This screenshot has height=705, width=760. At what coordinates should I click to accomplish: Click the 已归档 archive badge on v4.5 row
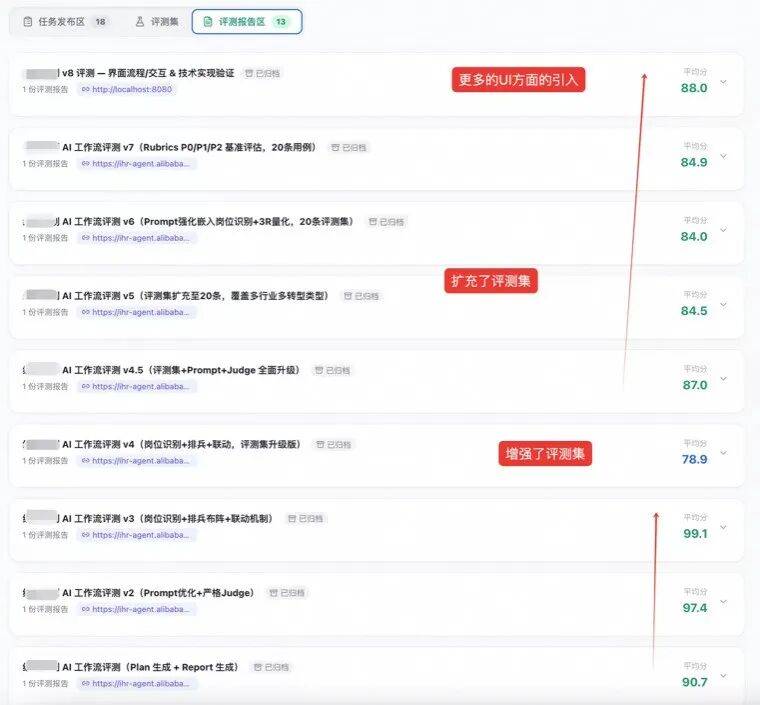tap(332, 370)
